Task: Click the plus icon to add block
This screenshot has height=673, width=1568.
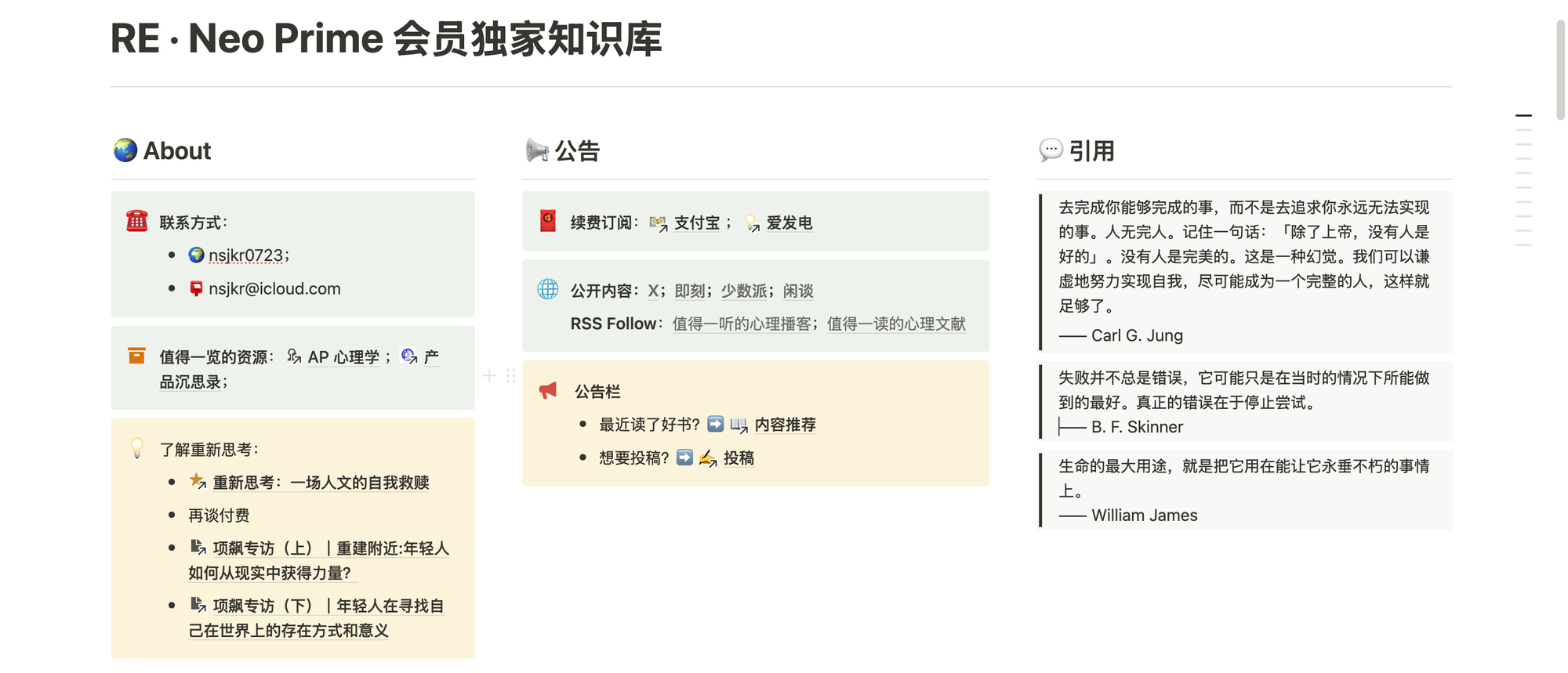Action: tap(489, 376)
